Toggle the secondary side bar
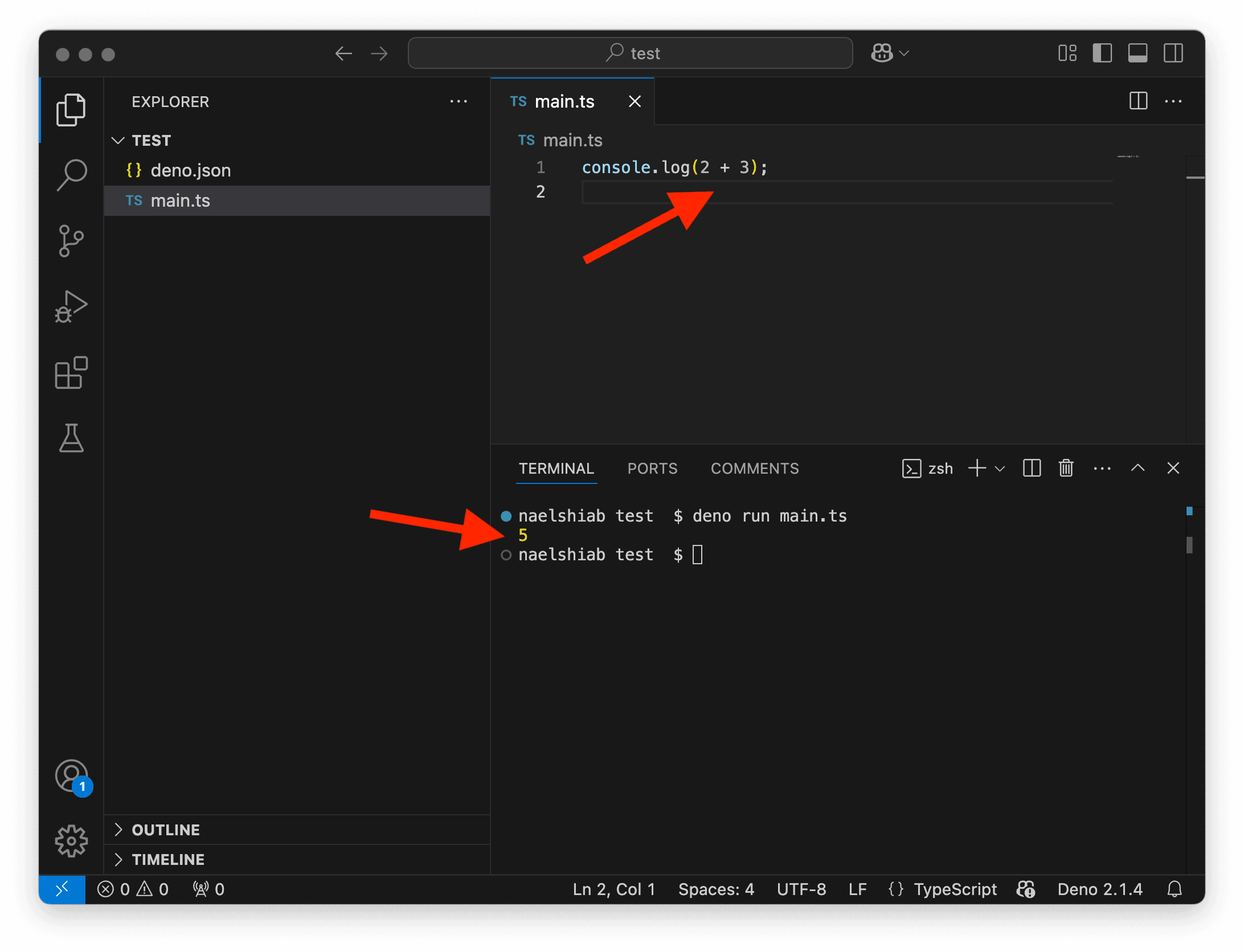This screenshot has width=1244, height=952. (x=1173, y=54)
